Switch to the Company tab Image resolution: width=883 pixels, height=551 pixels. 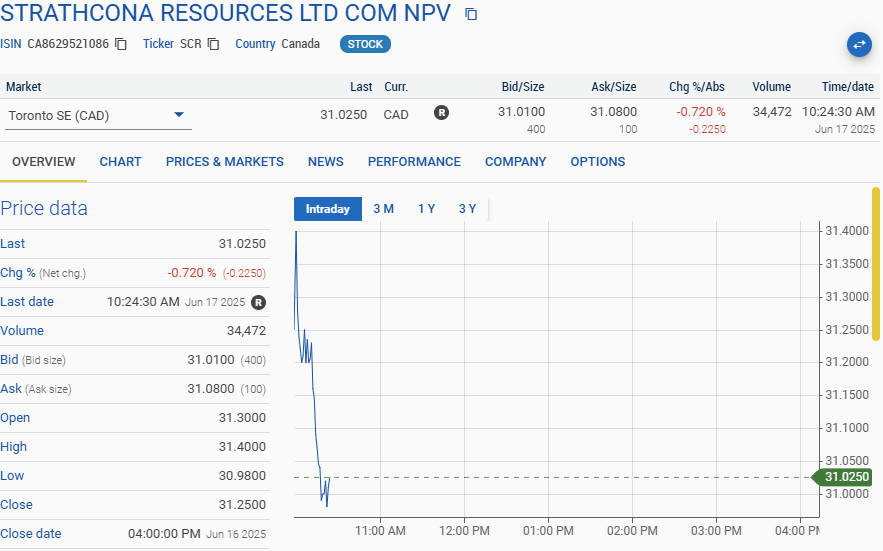tap(515, 162)
